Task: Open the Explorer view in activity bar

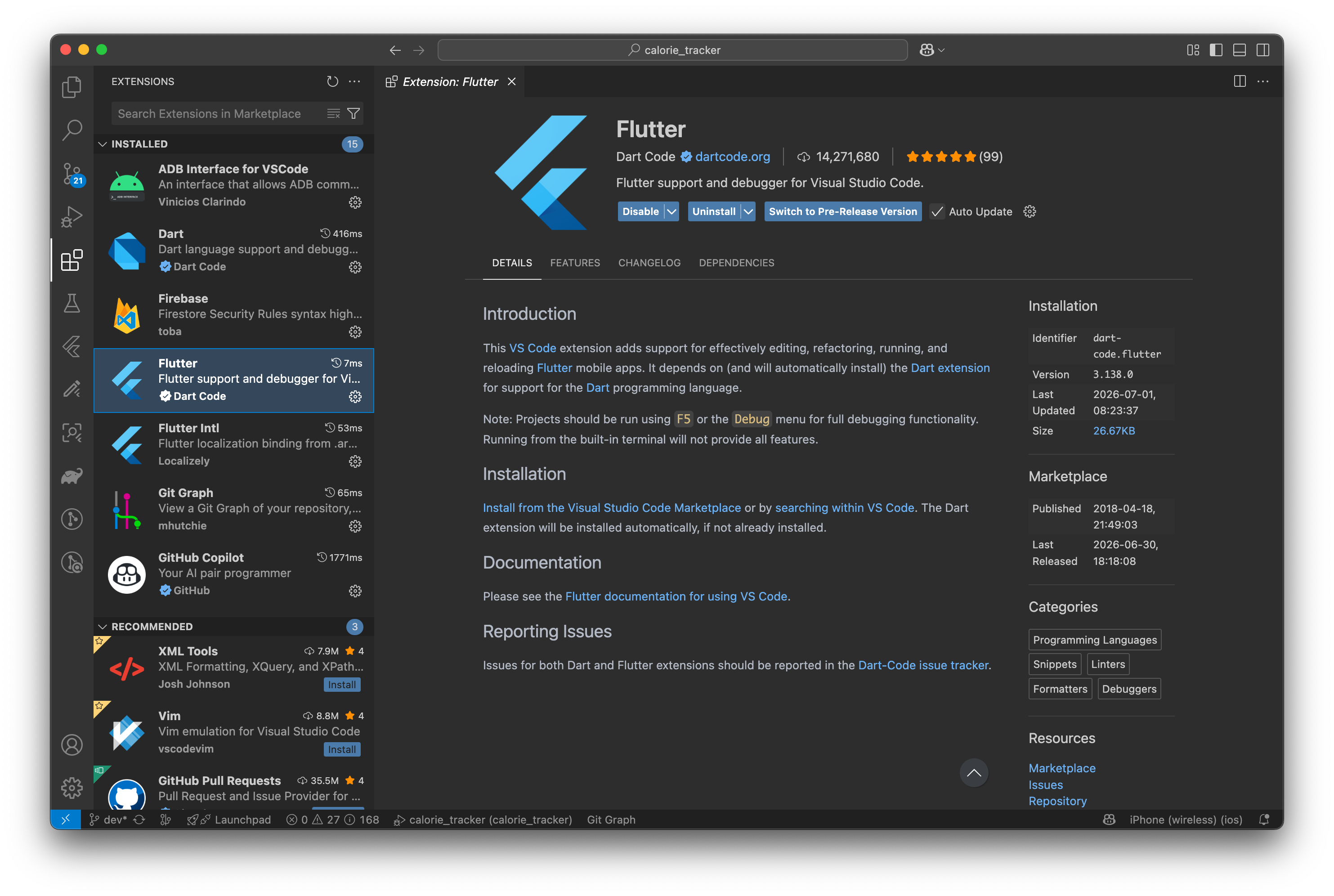Action: click(72, 87)
